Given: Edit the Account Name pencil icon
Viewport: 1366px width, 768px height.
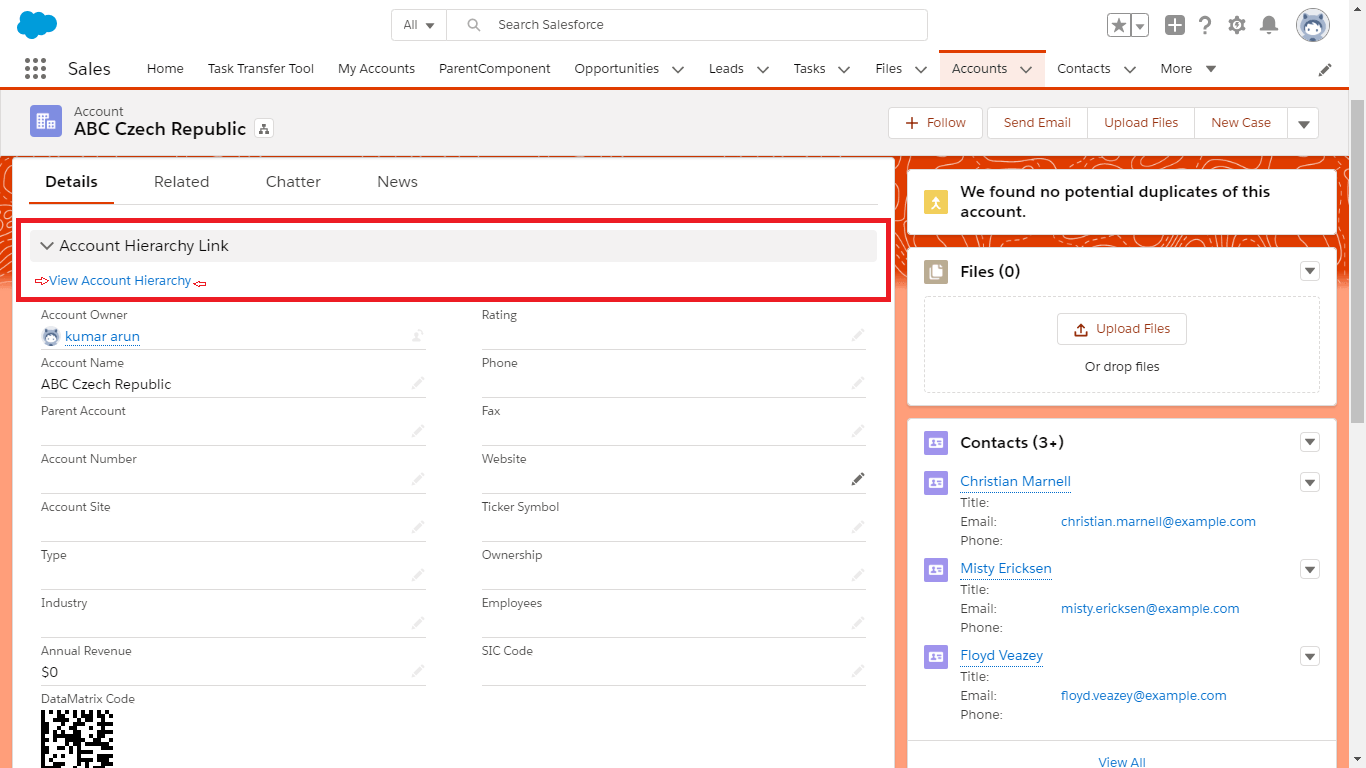Looking at the screenshot, I should (418, 383).
